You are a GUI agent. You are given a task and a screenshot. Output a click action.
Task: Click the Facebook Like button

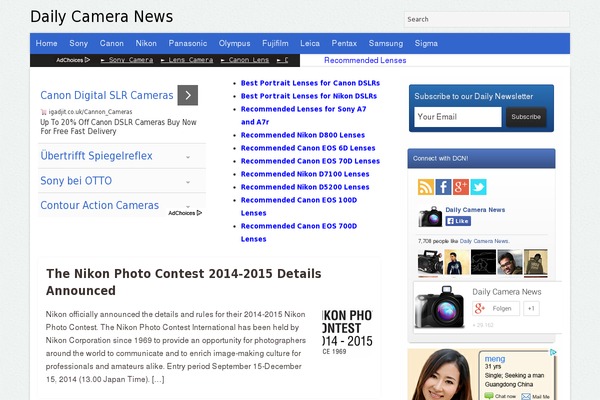458,221
